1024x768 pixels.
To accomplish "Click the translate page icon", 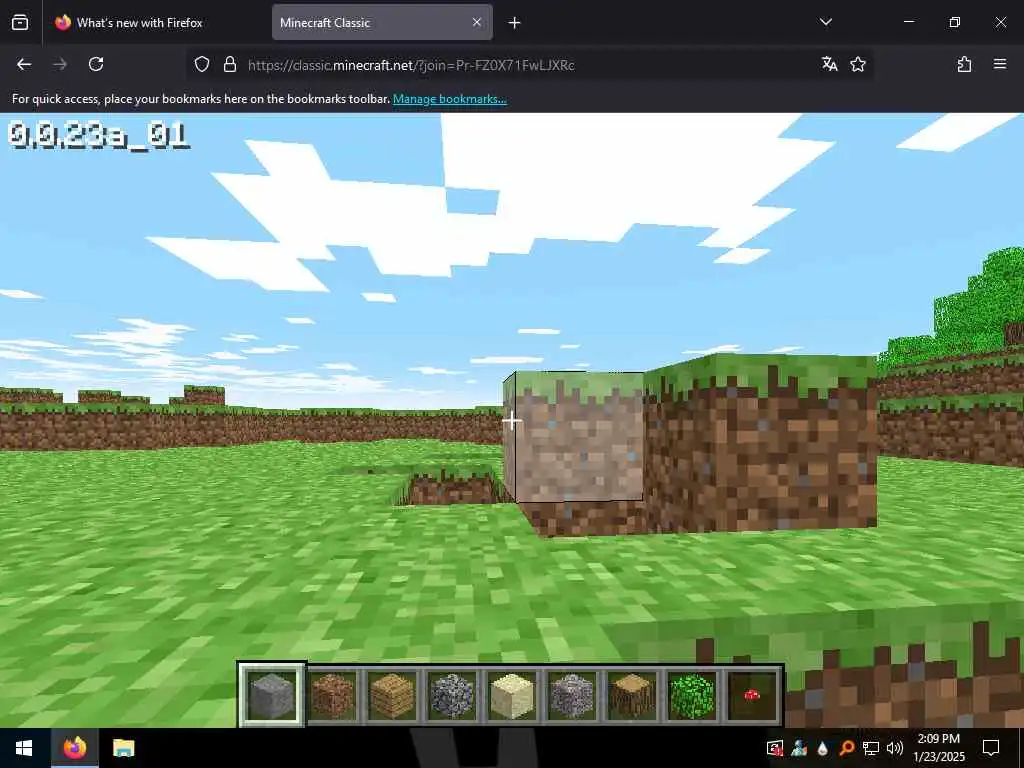I will [829, 64].
